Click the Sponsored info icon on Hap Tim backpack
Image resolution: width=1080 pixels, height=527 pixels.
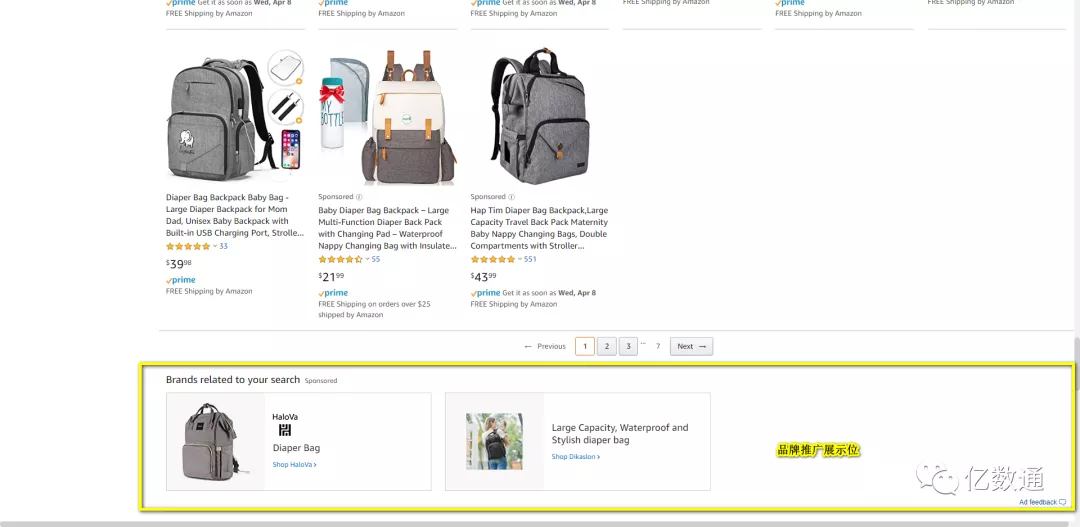point(512,197)
